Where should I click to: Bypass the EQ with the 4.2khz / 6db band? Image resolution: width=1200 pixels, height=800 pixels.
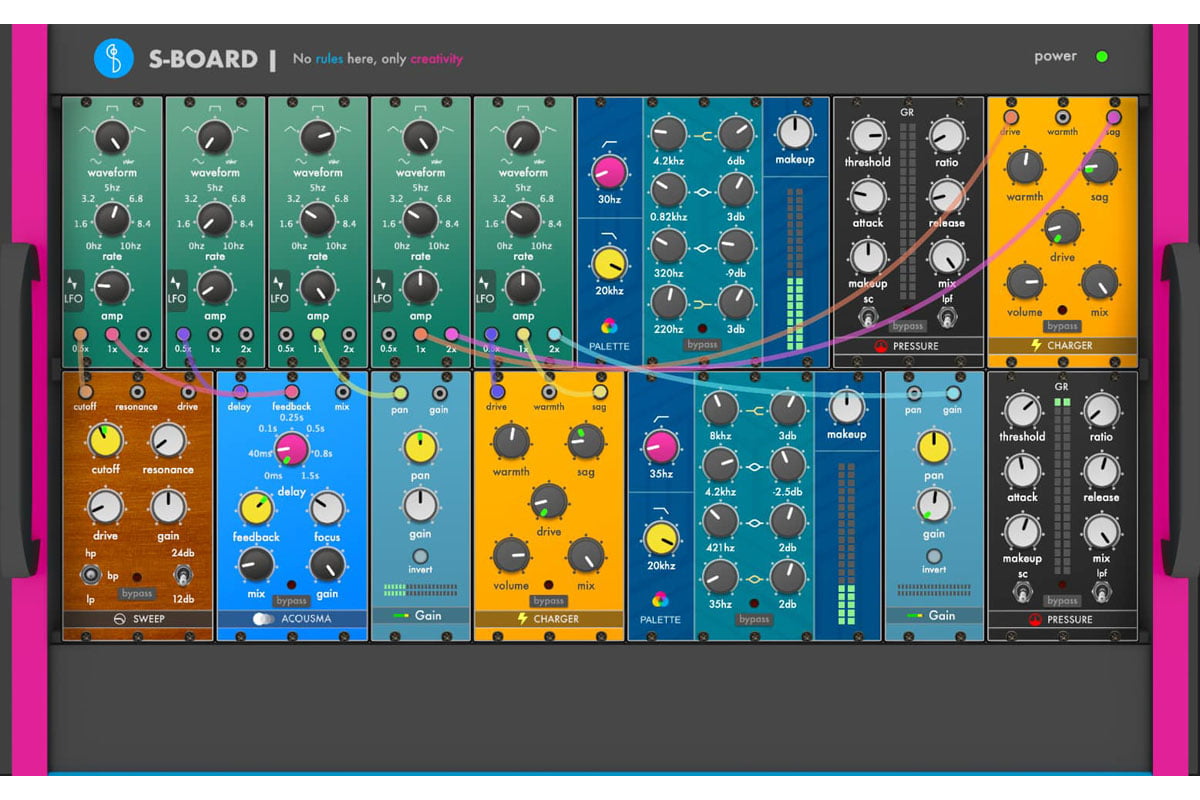tap(702, 344)
